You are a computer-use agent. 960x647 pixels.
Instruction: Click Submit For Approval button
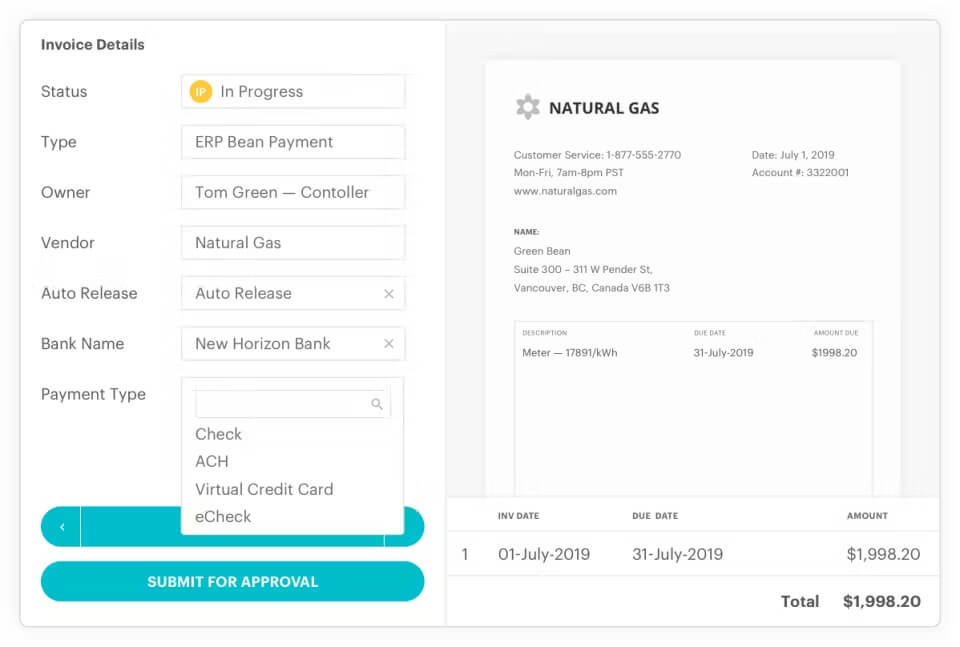pos(233,582)
